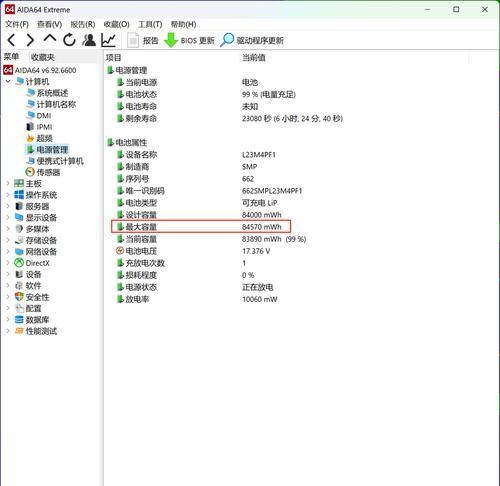Click BIOS 更新 green arrow button
The image size is (500, 486).
tap(189, 40)
